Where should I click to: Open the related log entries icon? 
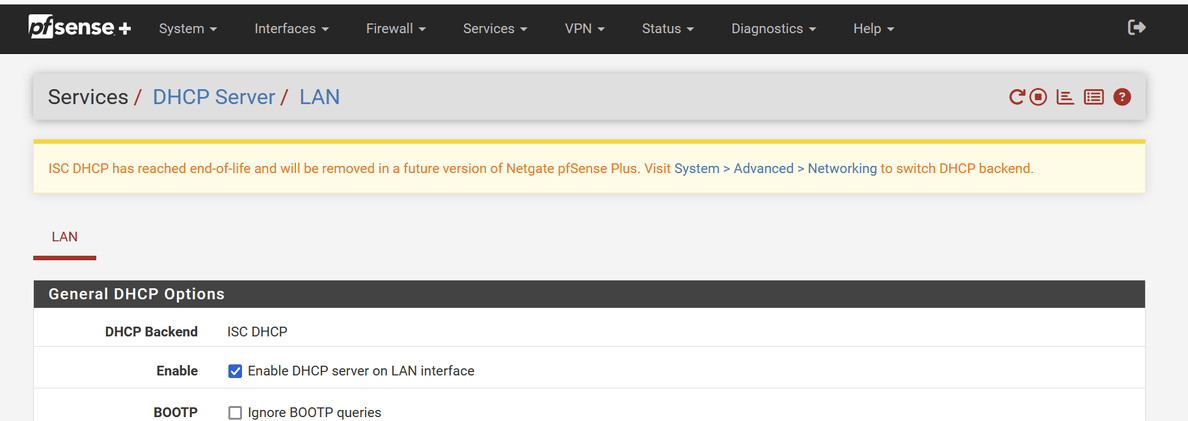(1093, 97)
